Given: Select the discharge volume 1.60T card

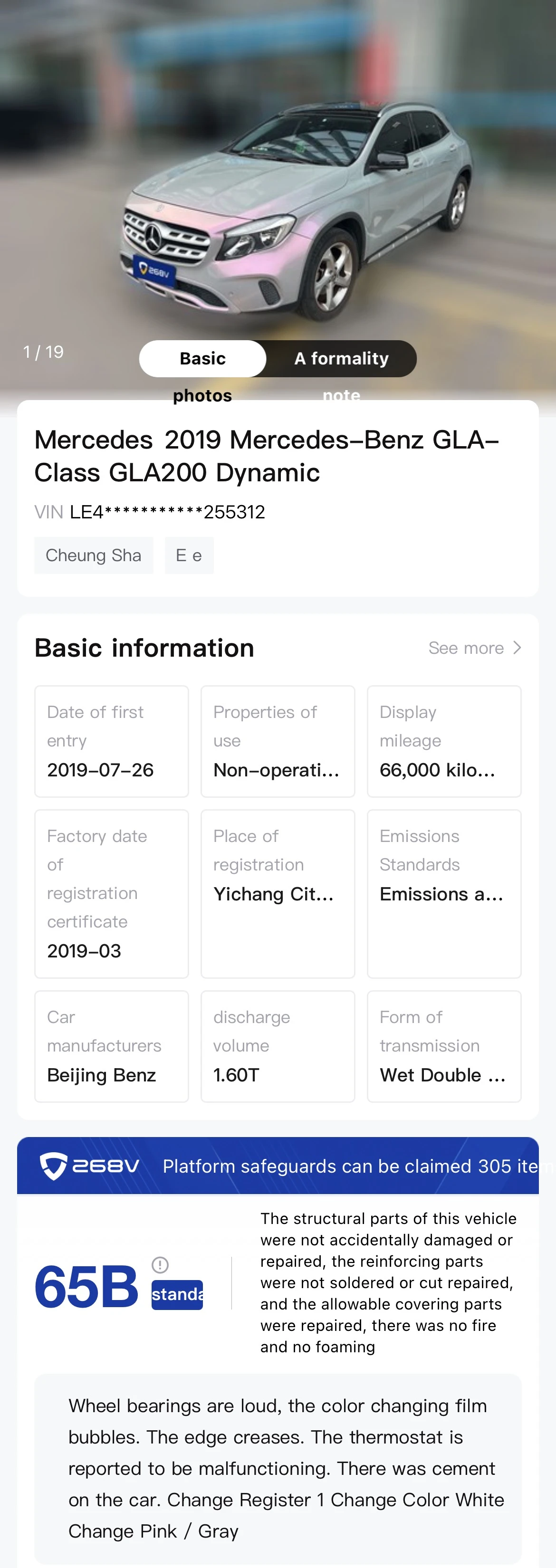Looking at the screenshot, I should point(278,1046).
